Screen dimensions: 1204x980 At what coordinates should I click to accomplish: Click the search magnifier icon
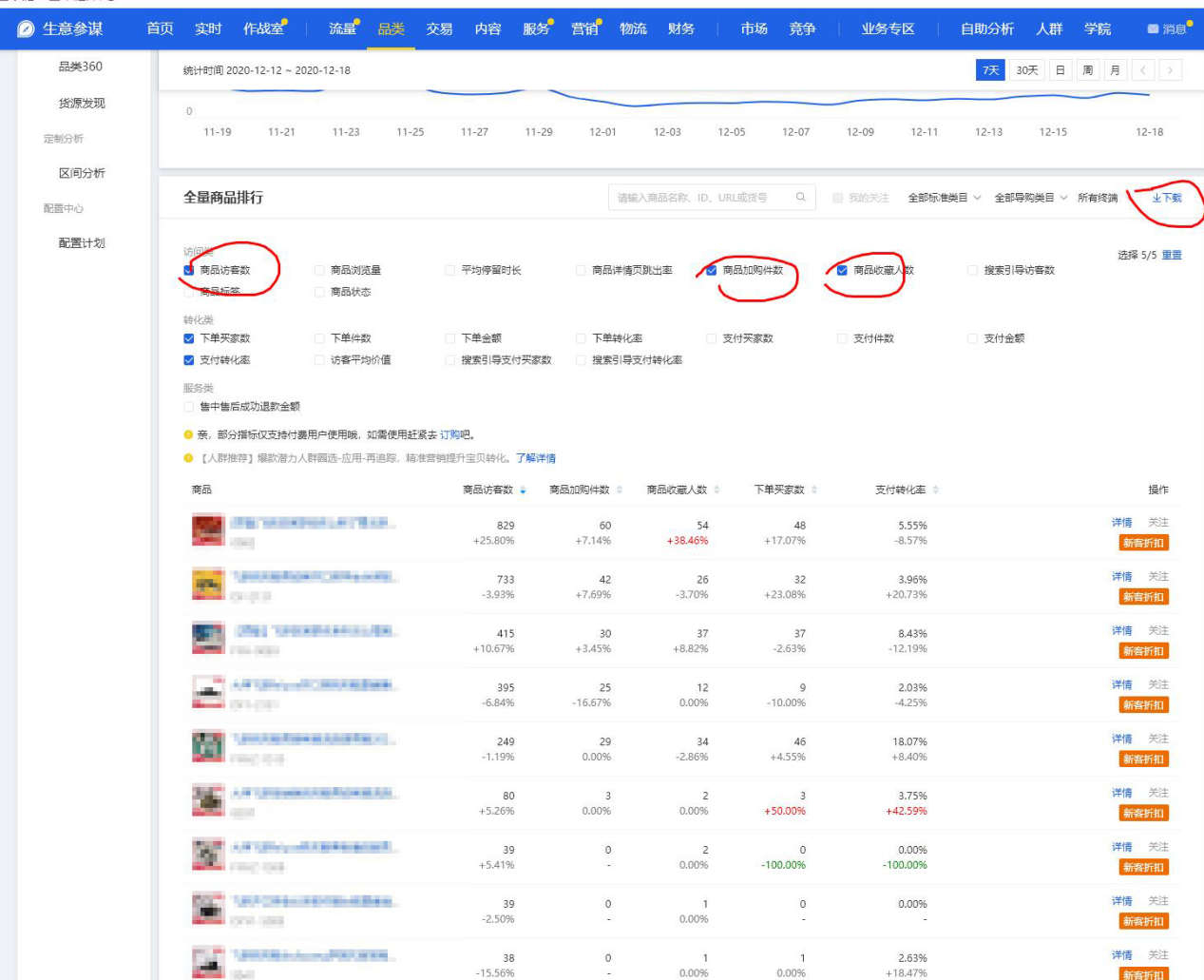click(x=800, y=198)
